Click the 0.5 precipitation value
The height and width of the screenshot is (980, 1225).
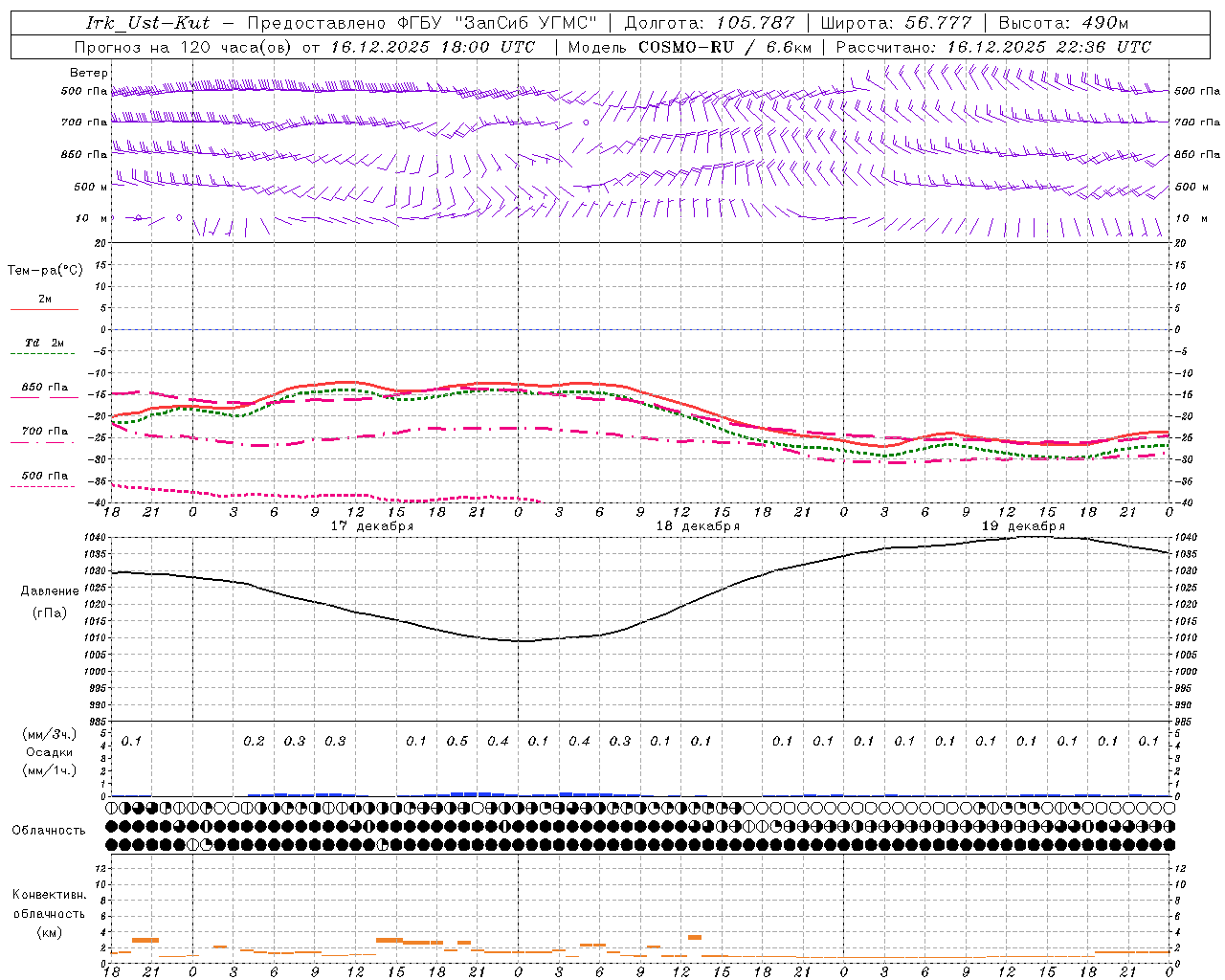pos(457,742)
